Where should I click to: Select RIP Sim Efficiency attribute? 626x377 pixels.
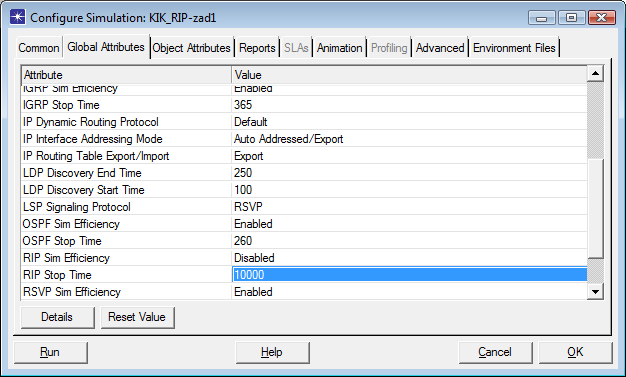126,258
